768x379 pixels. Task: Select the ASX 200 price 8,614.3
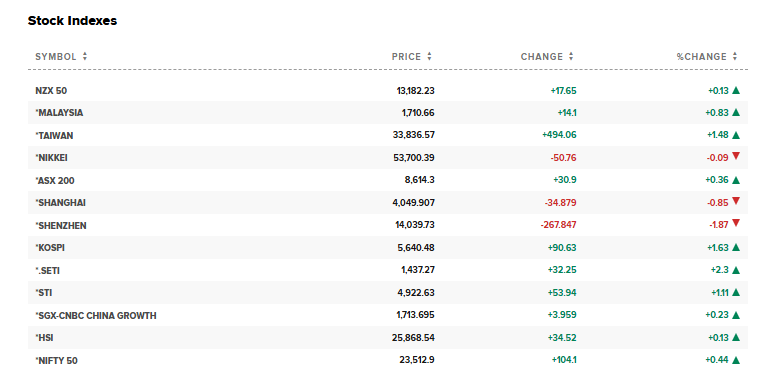(419, 181)
